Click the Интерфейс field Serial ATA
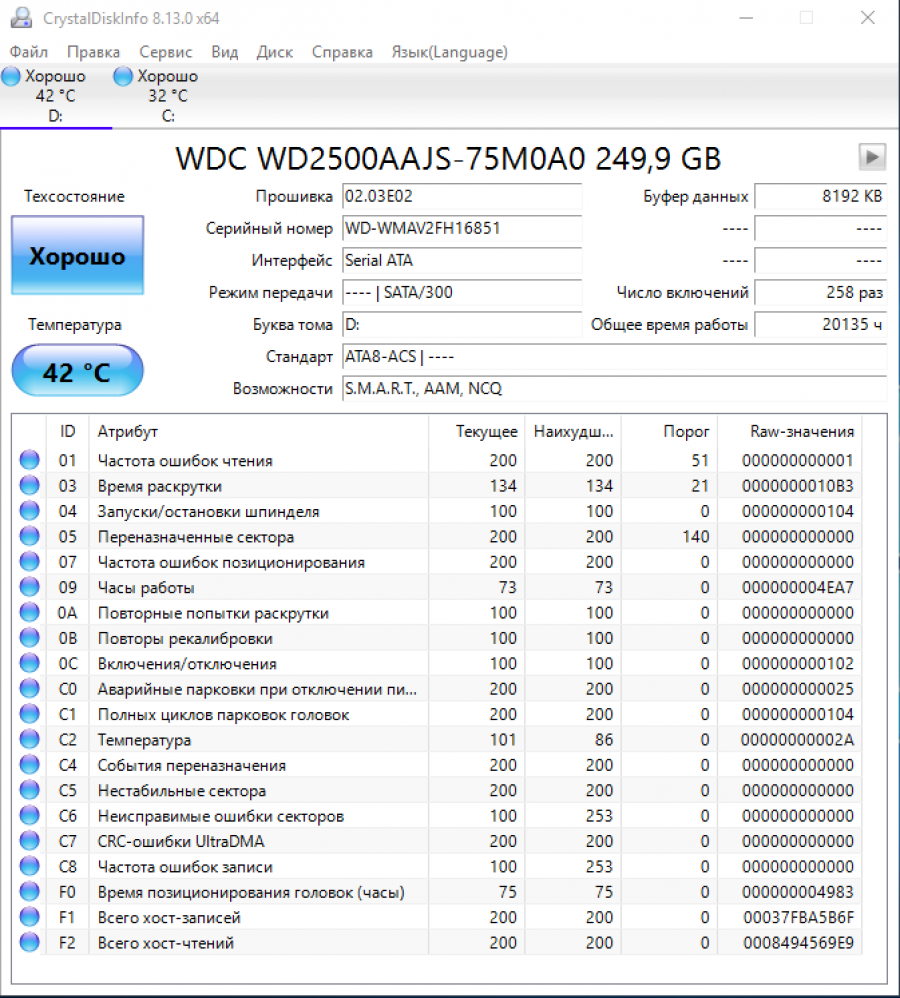The width and height of the screenshot is (900, 998). (x=462, y=260)
